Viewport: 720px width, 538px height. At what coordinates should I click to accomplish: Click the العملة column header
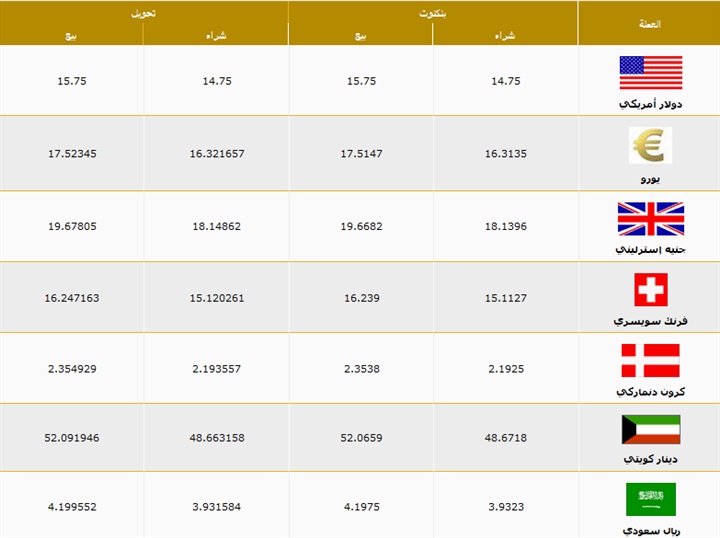[x=649, y=23]
